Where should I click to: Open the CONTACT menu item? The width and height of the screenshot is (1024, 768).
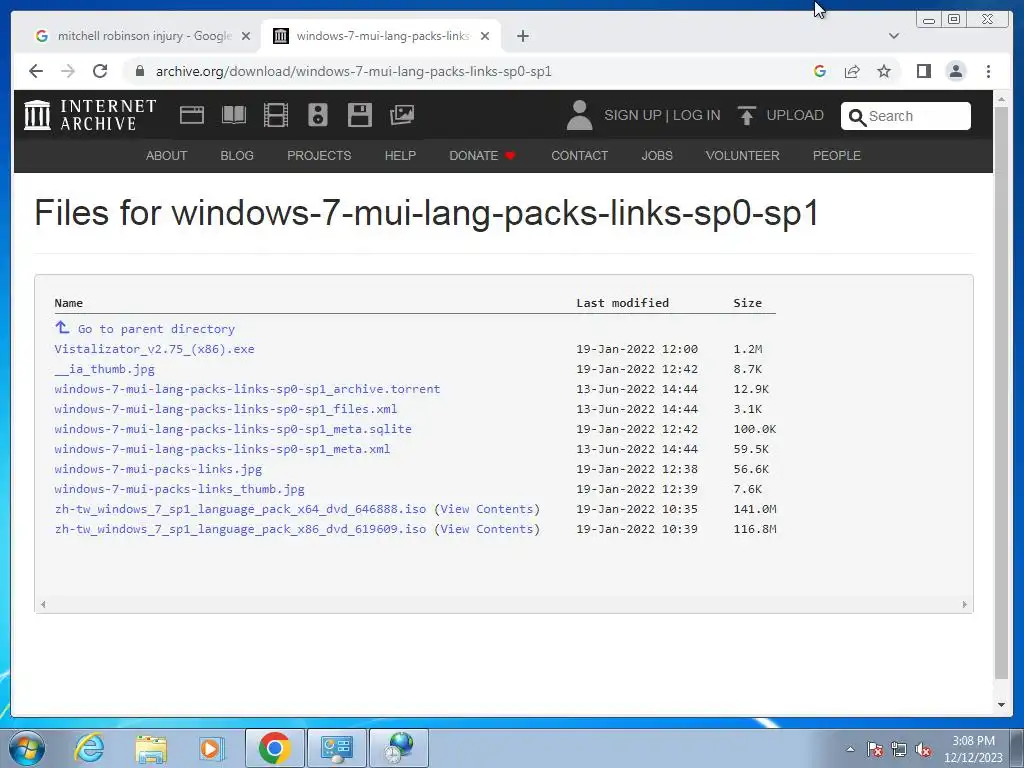pos(579,155)
